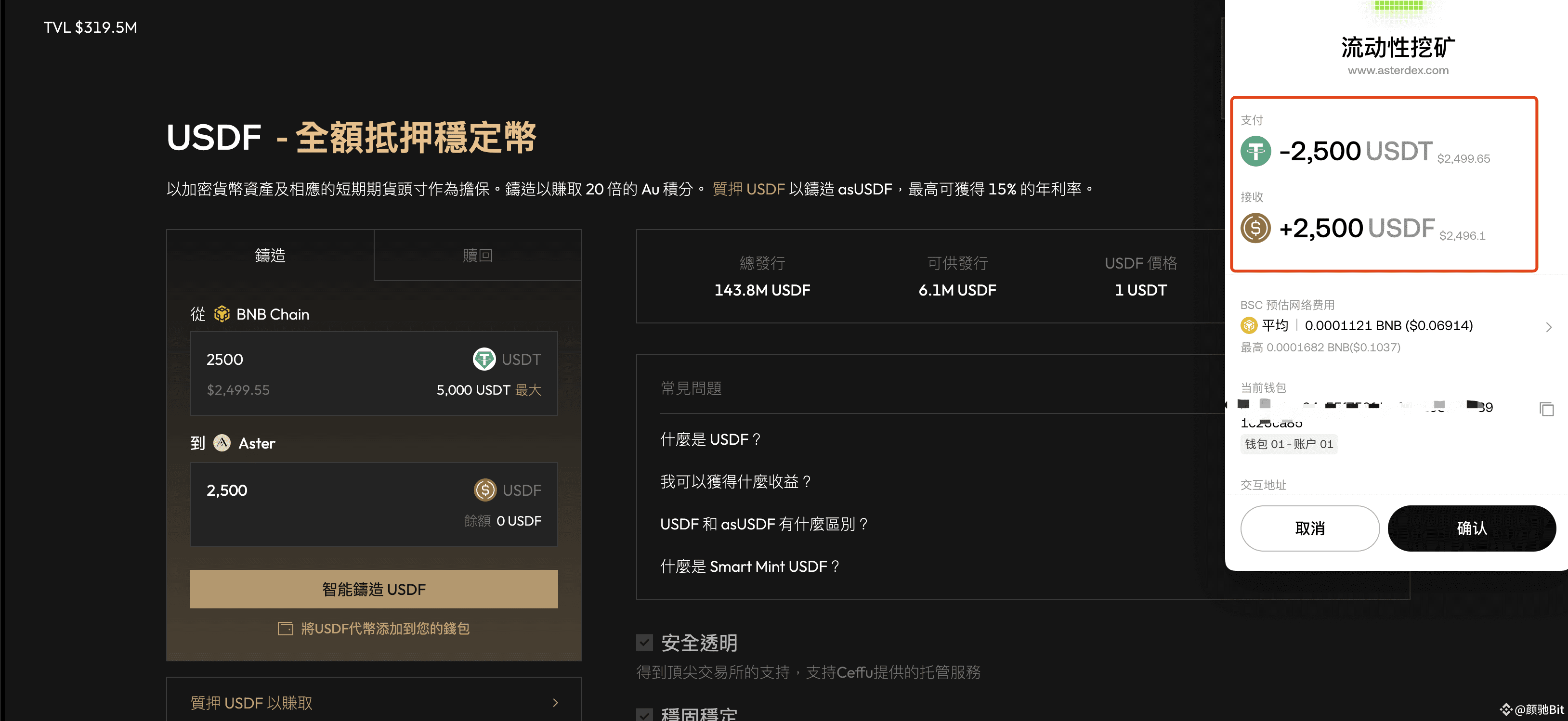Click the Tether icon in the wallet pay section
Screen dimensions: 1568x721
[x=1256, y=151]
